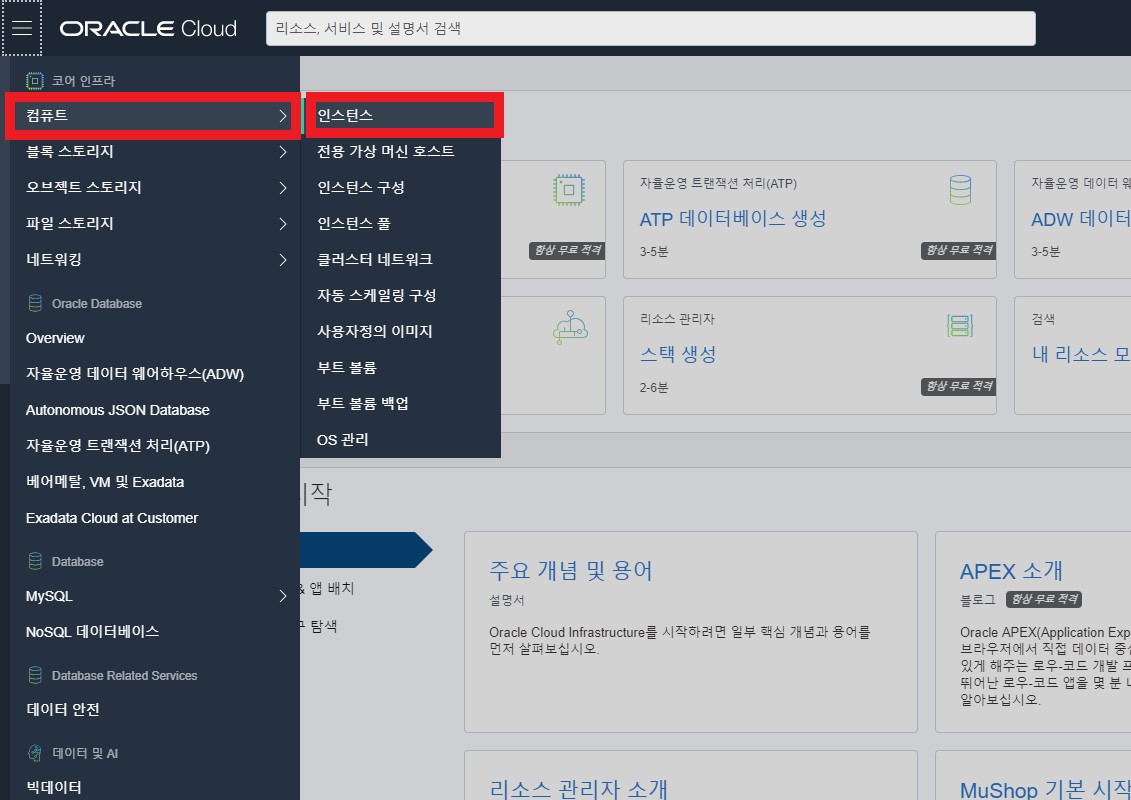Open the 오브젝트 스토리지 menu item
The height and width of the screenshot is (800, 1131).
click(x=153, y=188)
